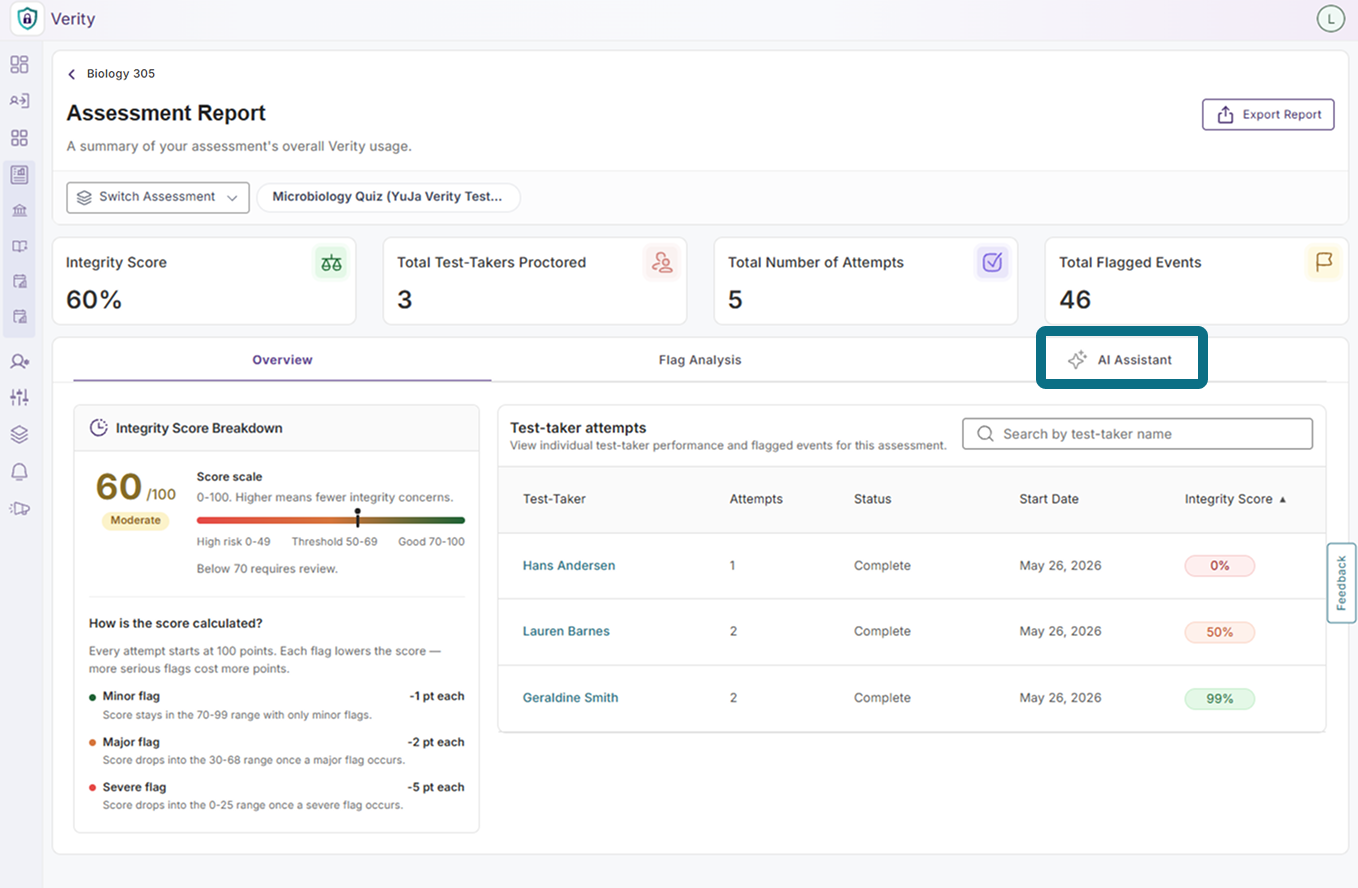
Task: Open the user avatar labeled L
Action: (x=1330, y=19)
